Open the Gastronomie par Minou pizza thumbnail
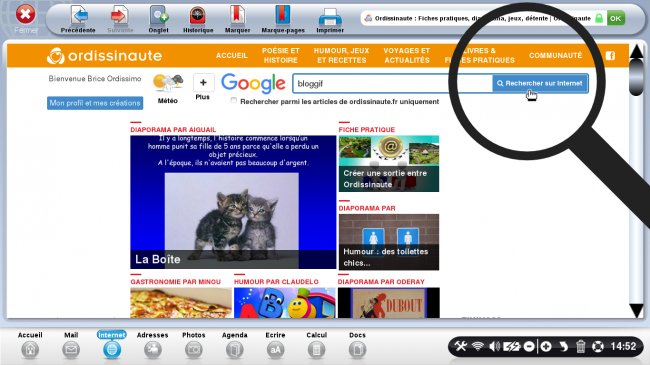Viewport: 650px width, 365px height. point(181,303)
